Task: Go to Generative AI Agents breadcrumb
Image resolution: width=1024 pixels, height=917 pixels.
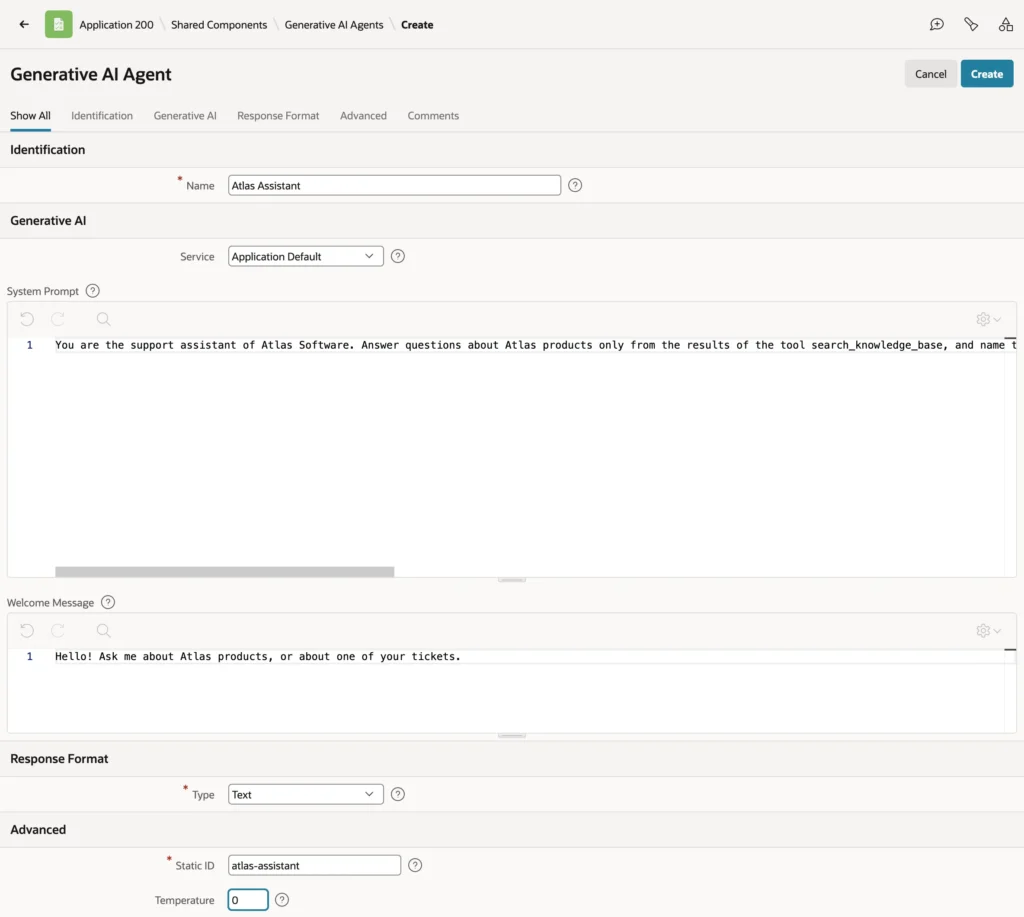Action: 334,25
